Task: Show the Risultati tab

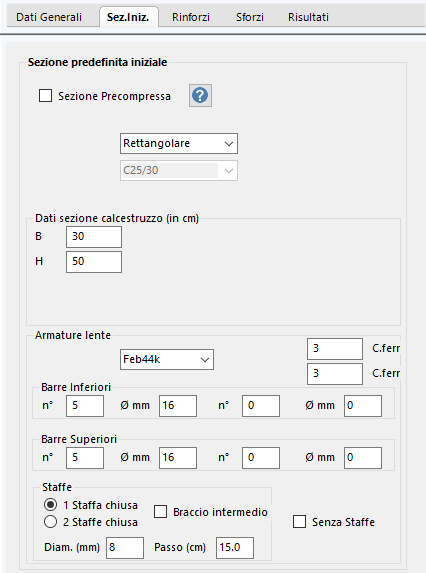Action: tap(308, 17)
